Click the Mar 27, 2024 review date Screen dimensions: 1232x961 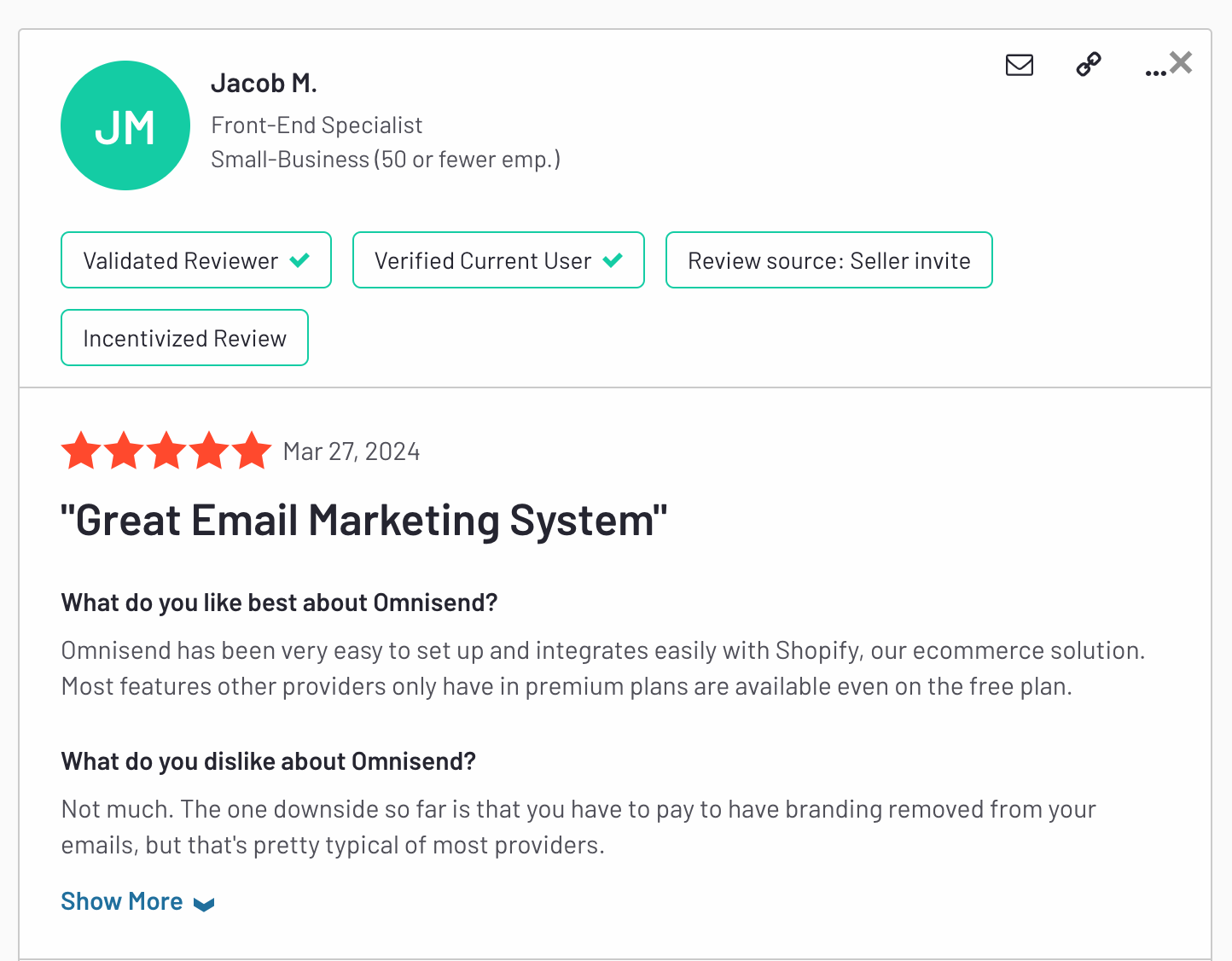tap(352, 451)
